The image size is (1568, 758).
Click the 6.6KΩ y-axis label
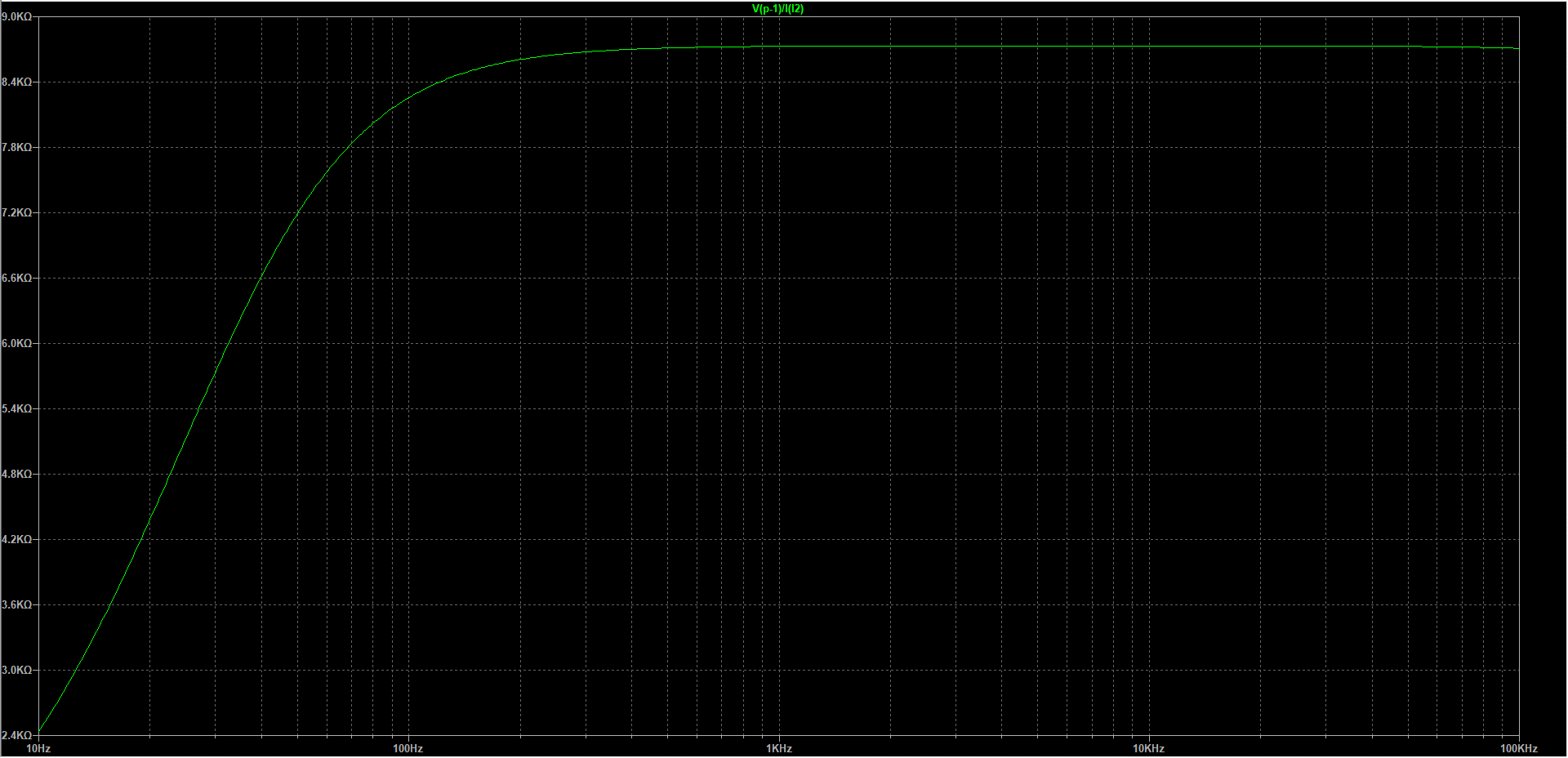[16, 278]
